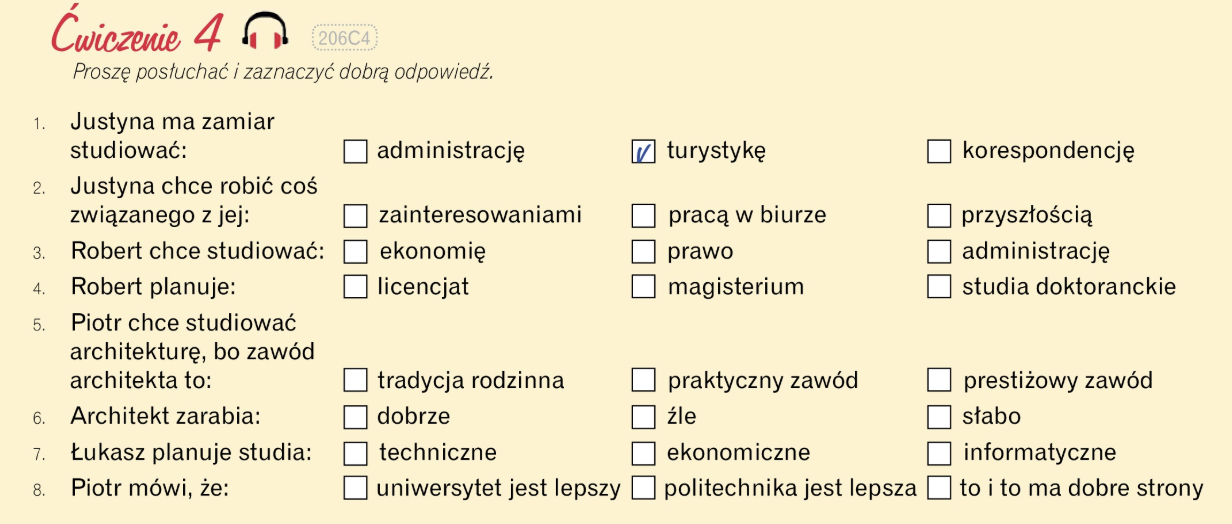Tick the korespondencję checkbox
The height and width of the screenshot is (524, 1232).
pyautogui.click(x=939, y=151)
